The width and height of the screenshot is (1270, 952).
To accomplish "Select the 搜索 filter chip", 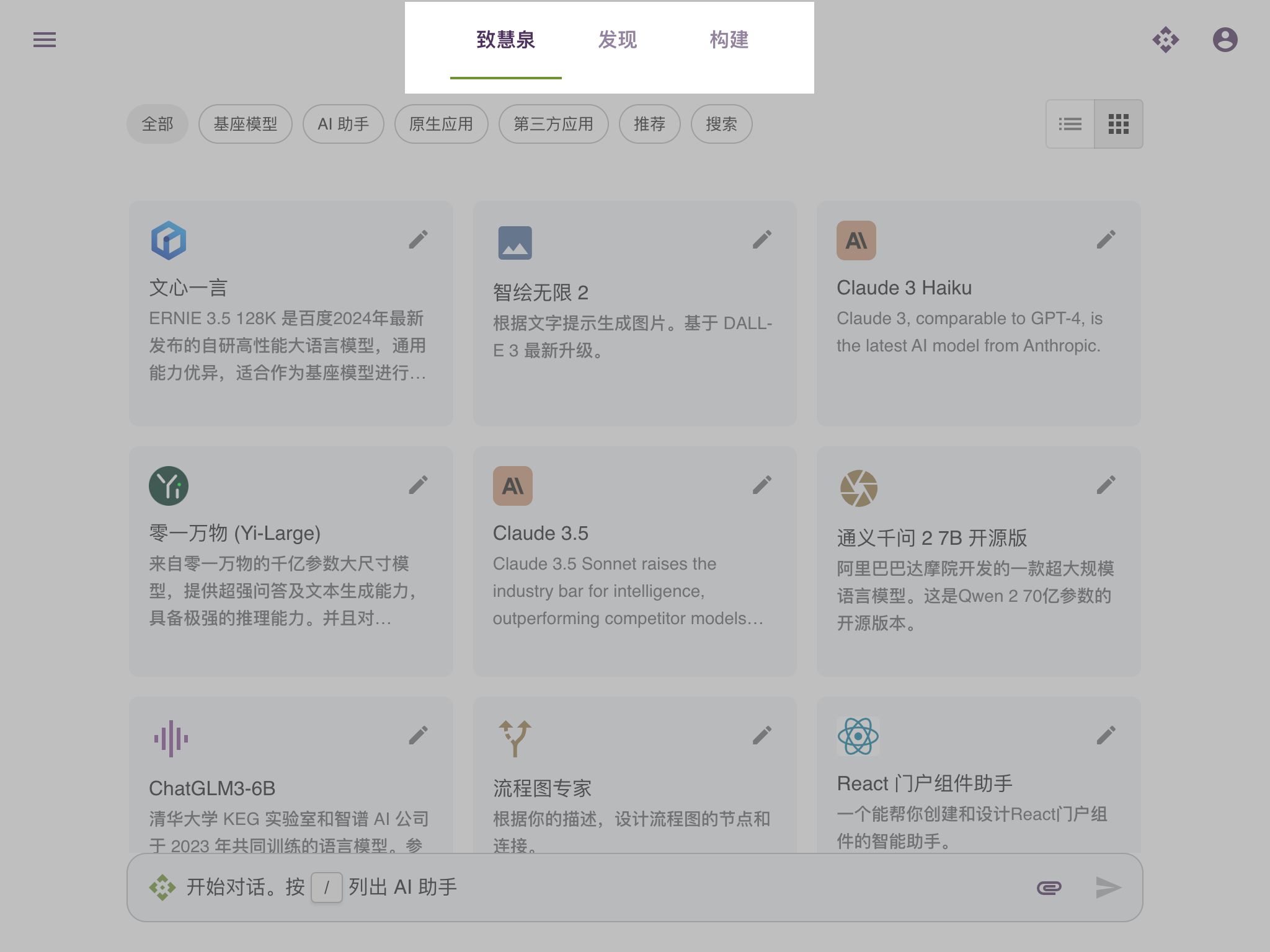I will point(722,124).
